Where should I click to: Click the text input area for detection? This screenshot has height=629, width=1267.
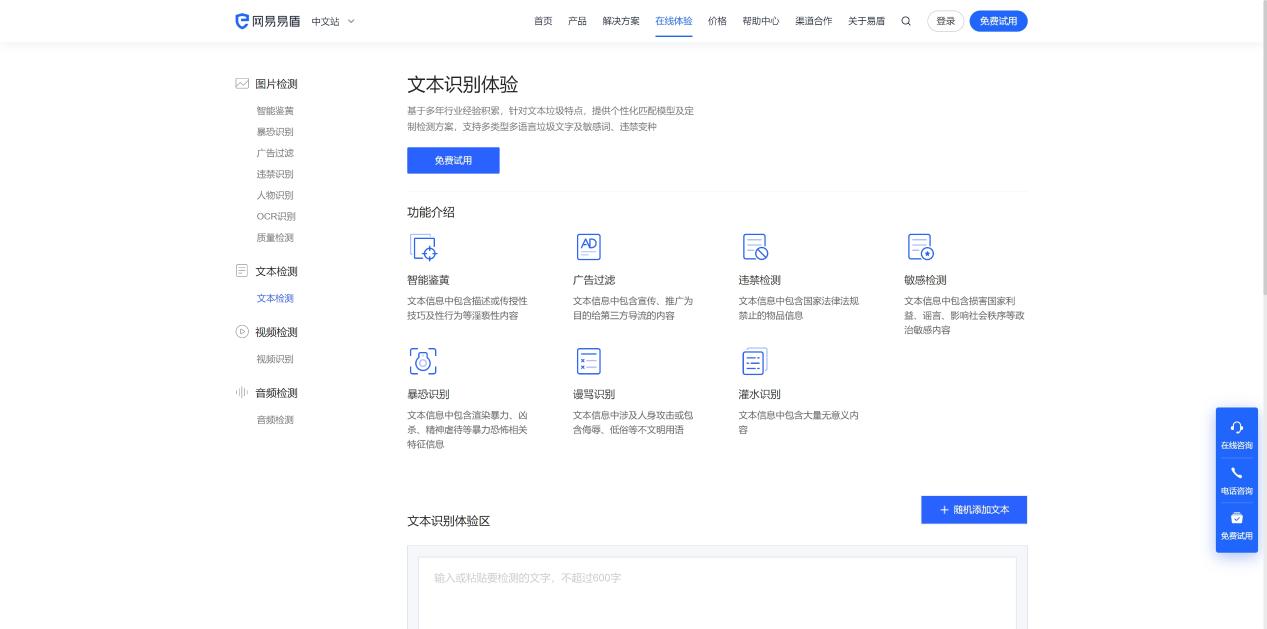tap(717, 592)
